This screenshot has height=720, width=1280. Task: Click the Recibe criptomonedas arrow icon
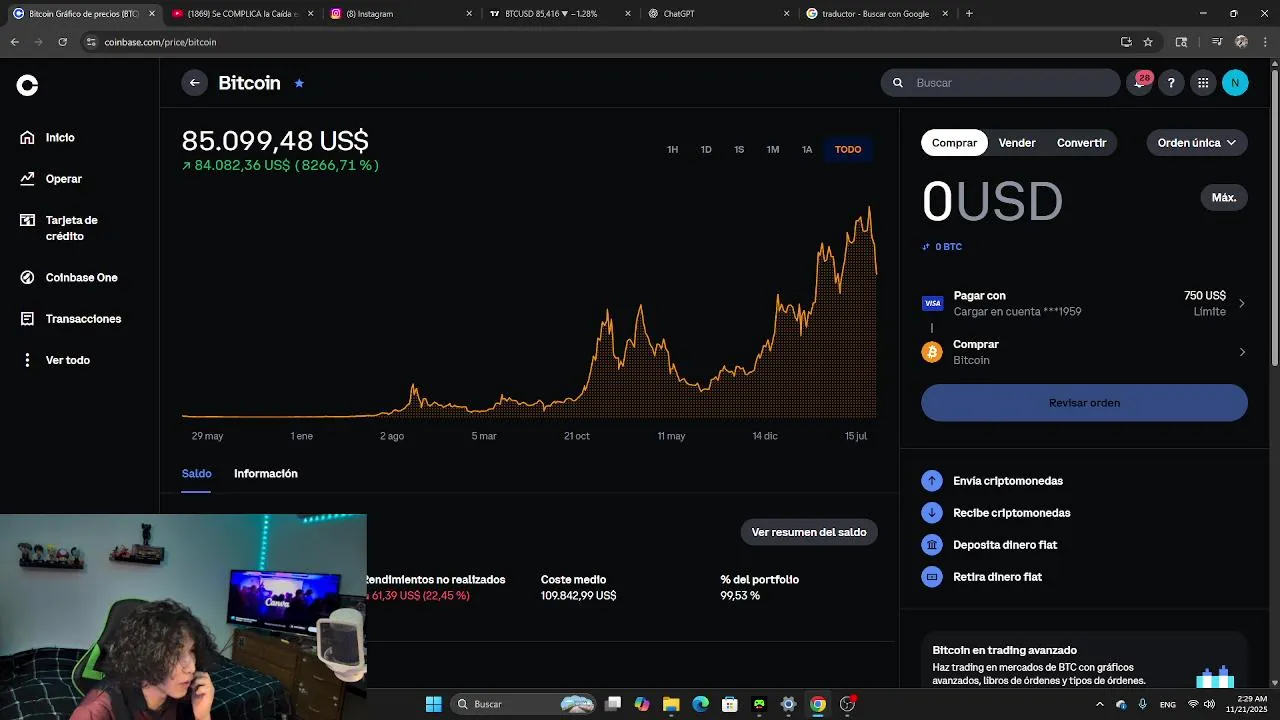[x=932, y=513]
